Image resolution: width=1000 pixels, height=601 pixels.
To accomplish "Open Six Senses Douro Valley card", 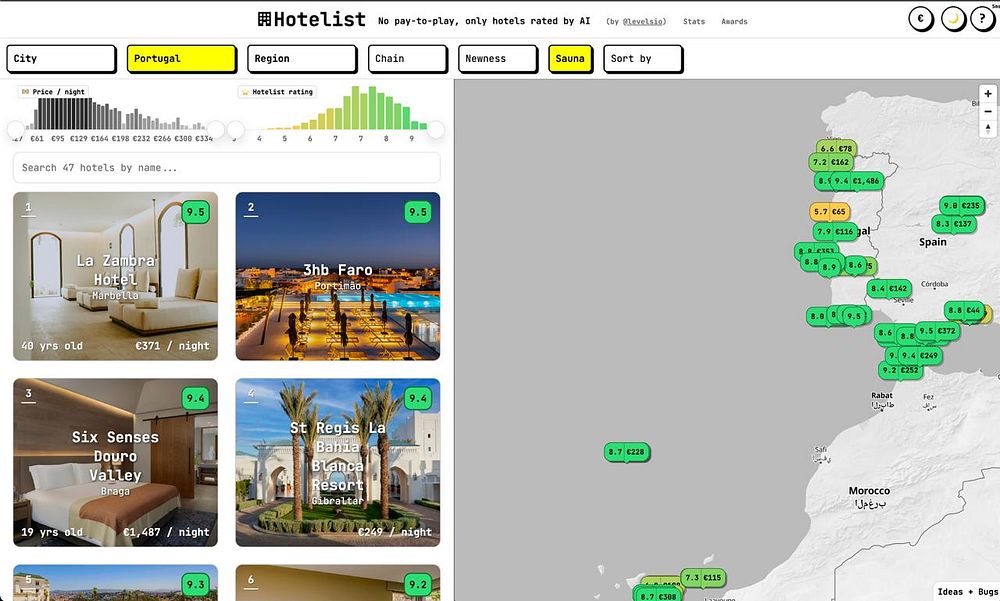I will pyautogui.click(x=115, y=463).
